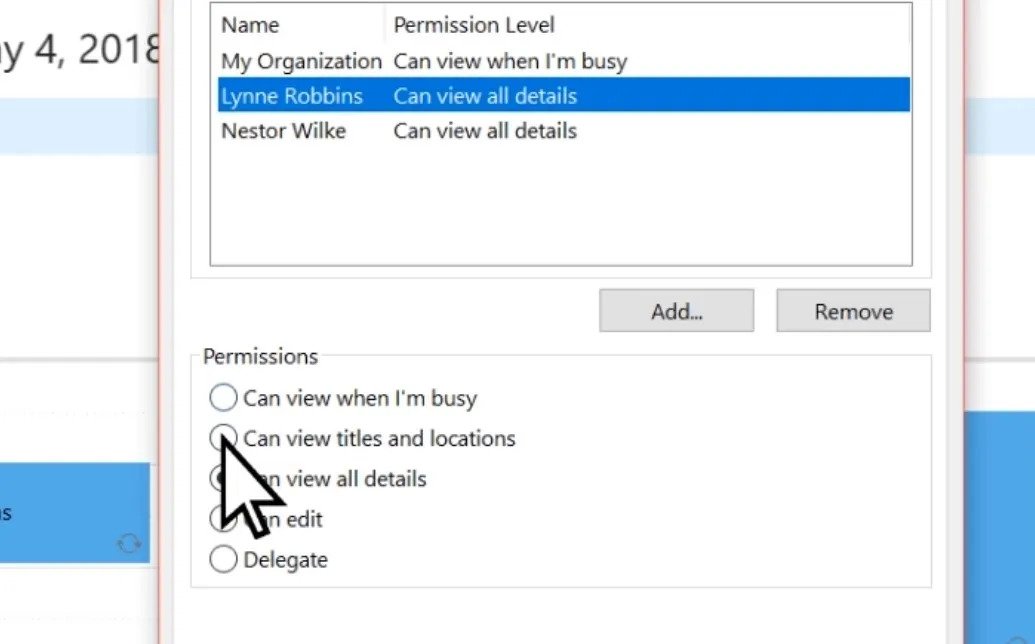1035x644 pixels.
Task: Click the Add... button
Action: (676, 311)
